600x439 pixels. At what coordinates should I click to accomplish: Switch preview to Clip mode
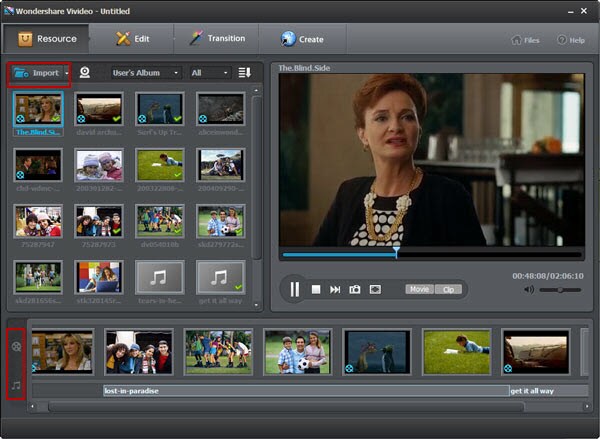point(448,289)
